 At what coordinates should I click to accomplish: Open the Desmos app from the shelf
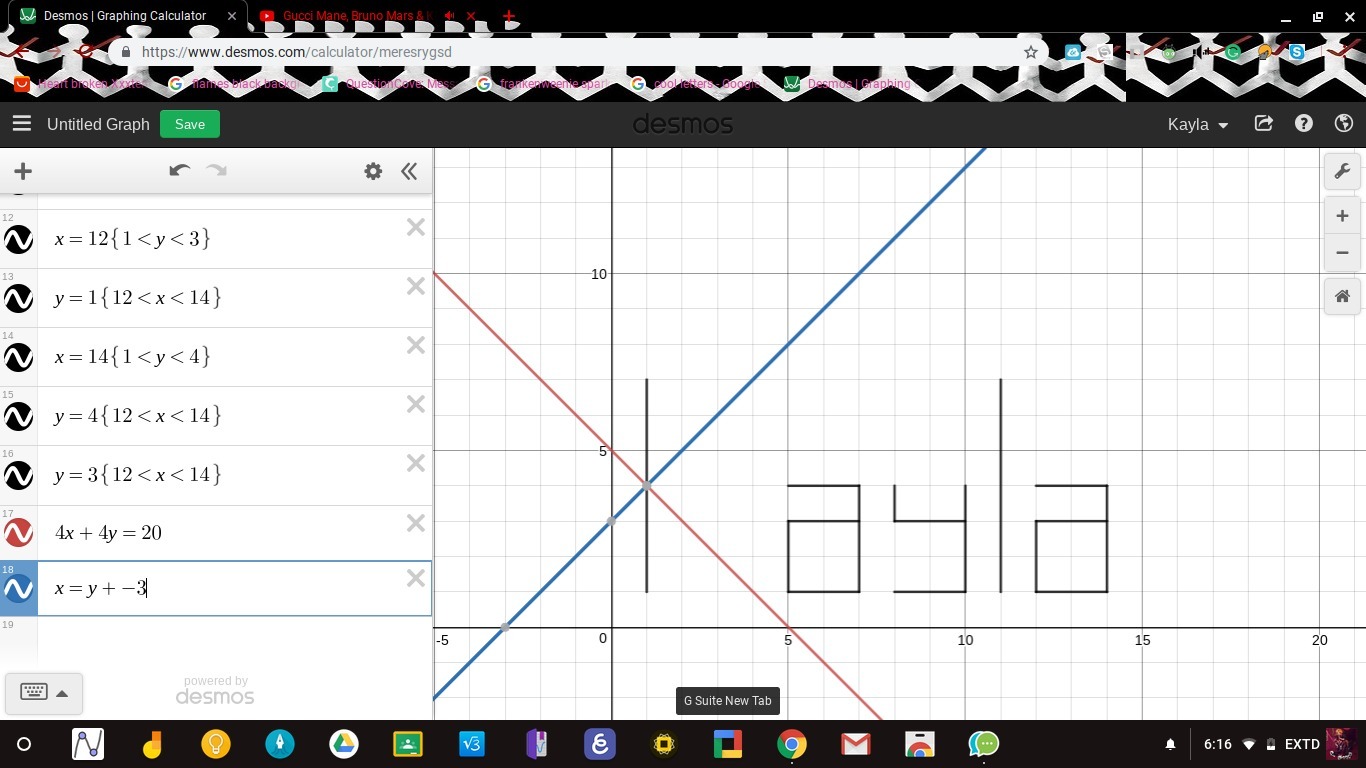88,744
